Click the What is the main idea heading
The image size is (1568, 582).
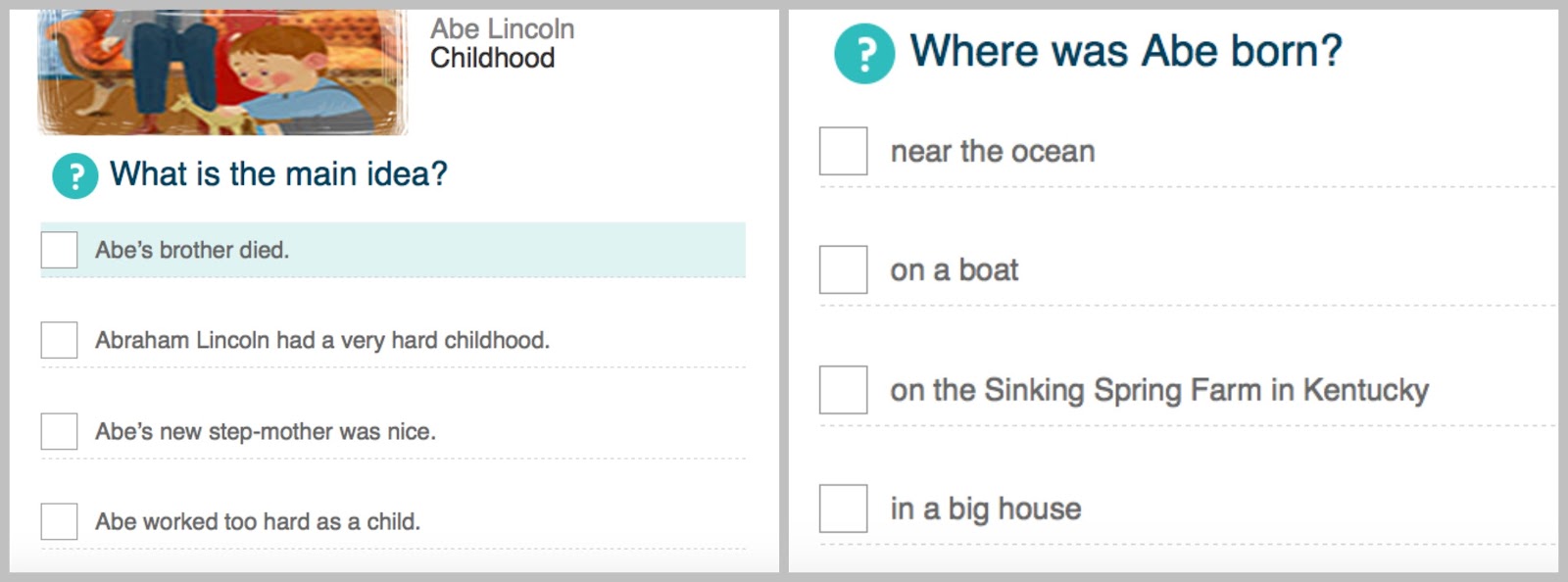278,174
